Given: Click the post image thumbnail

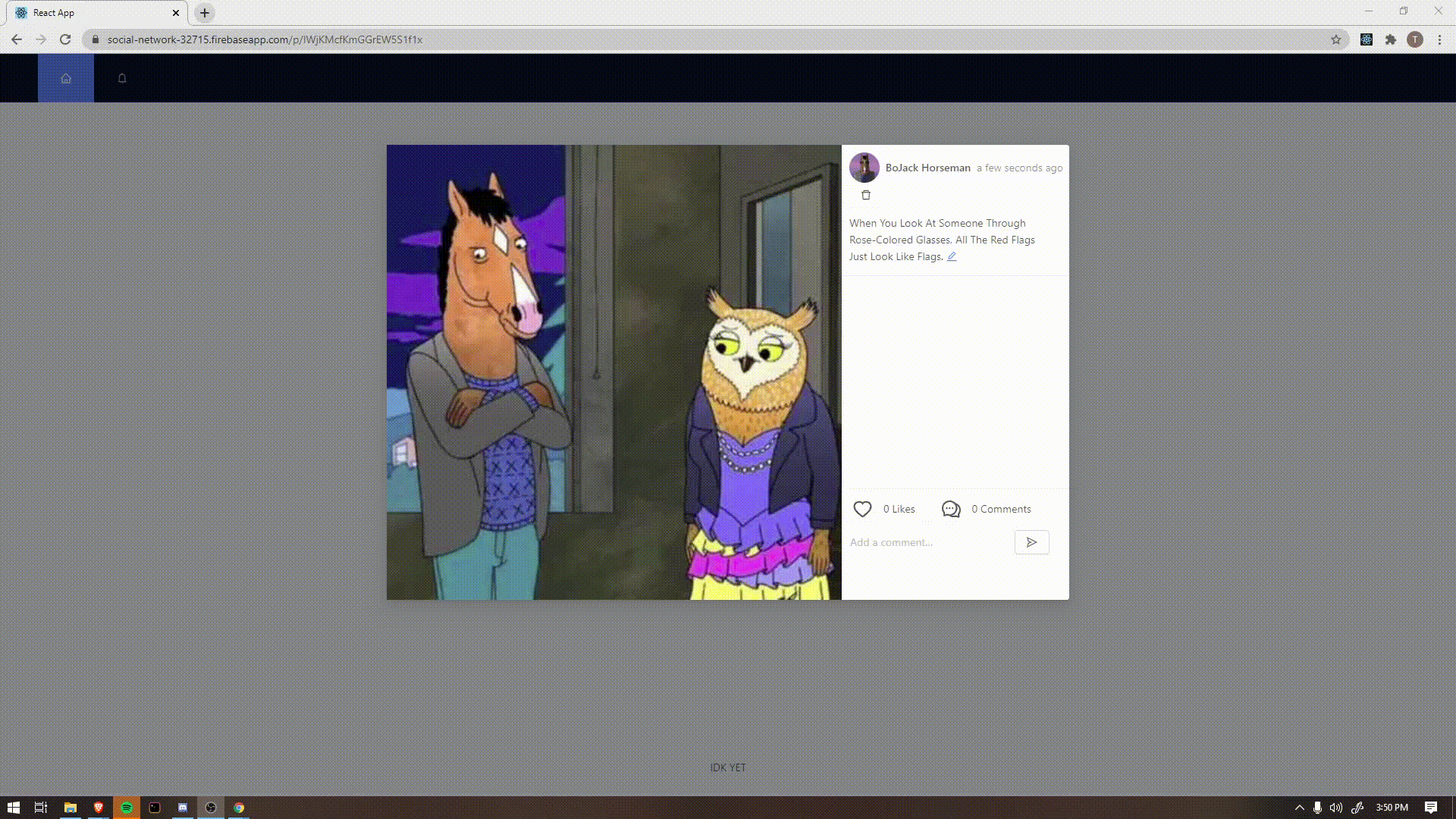Looking at the screenshot, I should (614, 371).
